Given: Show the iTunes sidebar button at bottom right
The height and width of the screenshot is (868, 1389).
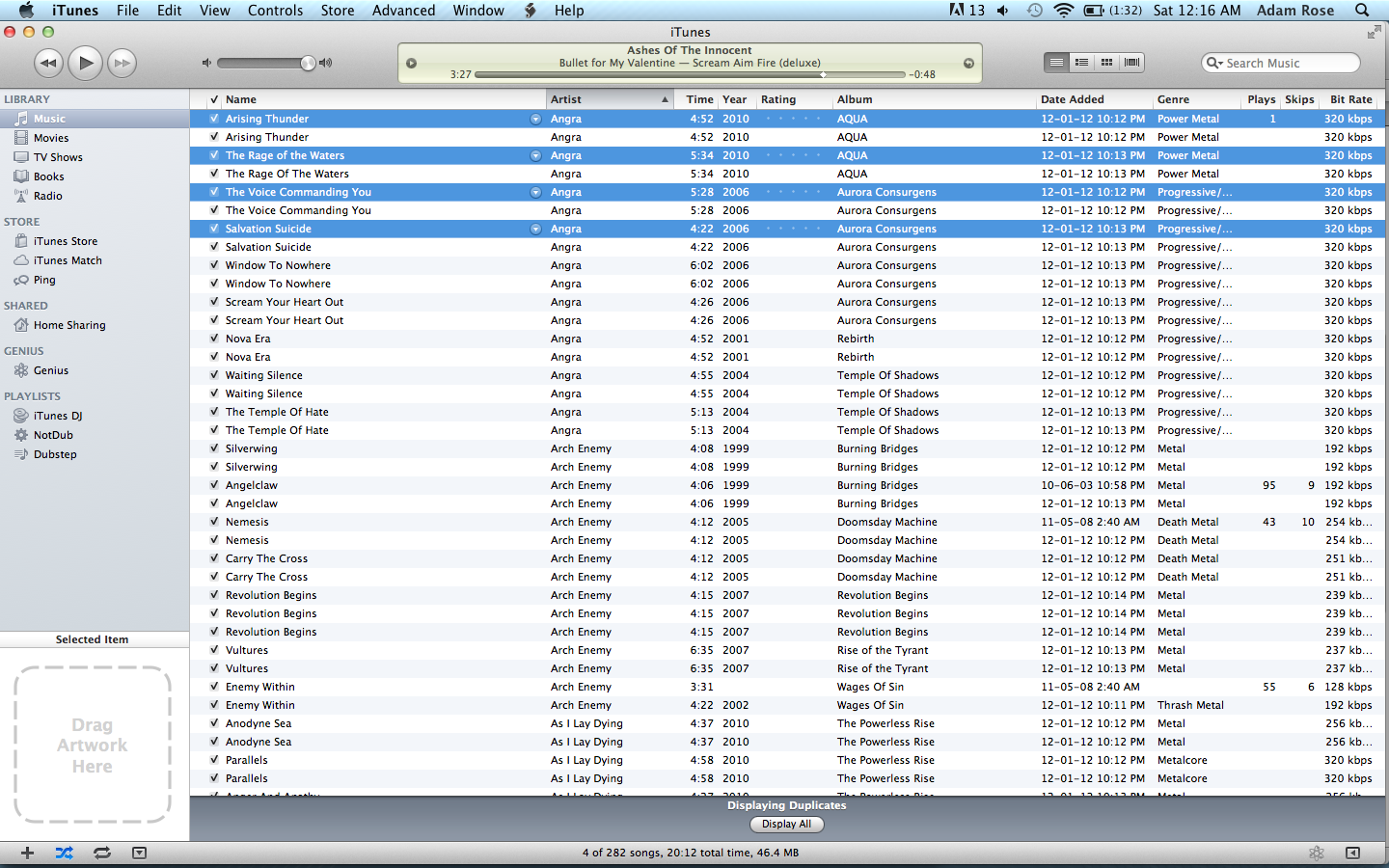Looking at the screenshot, I should (1352, 853).
